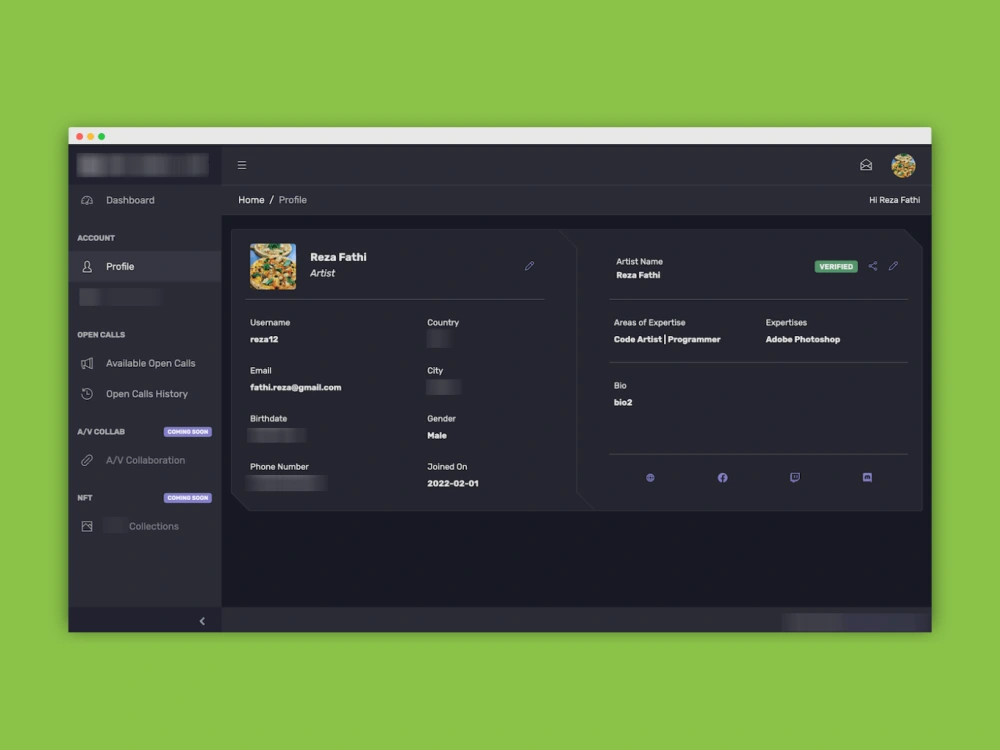Edit artist details with the pencil icon
1000x750 pixels.
tap(893, 266)
